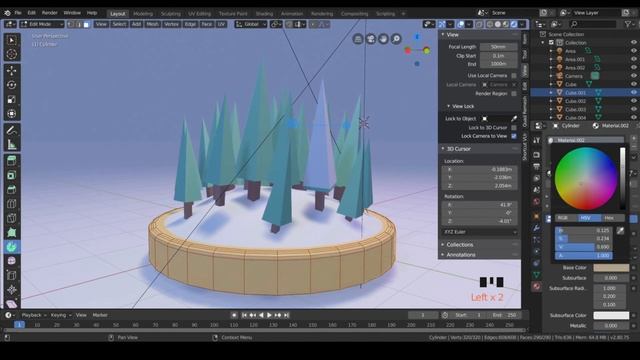
Task: Select the Extrude Region tool
Action: [x=11, y=161]
